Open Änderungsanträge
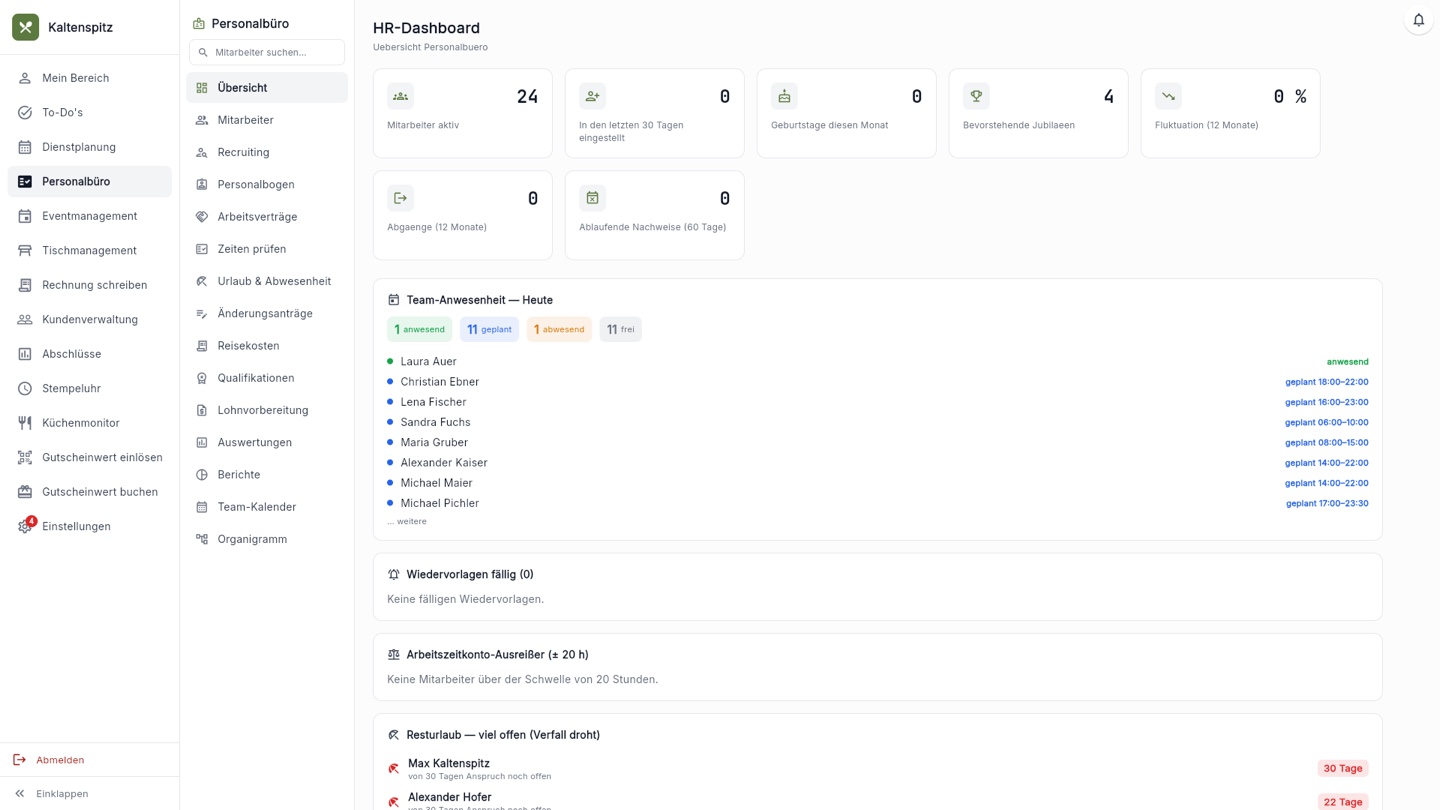Screen dimensions: 1440x810 tap(267, 313)
